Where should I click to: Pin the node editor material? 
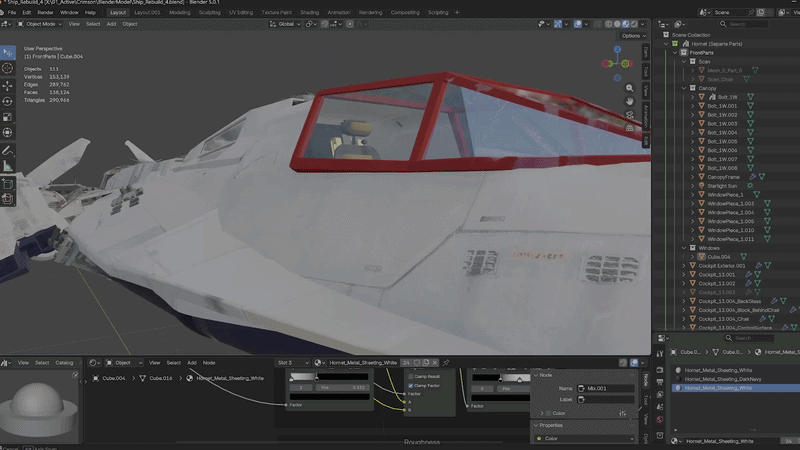point(446,363)
